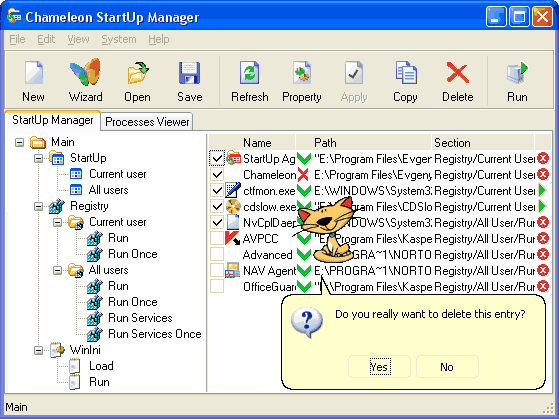Select Run under WinIni

click(99, 382)
